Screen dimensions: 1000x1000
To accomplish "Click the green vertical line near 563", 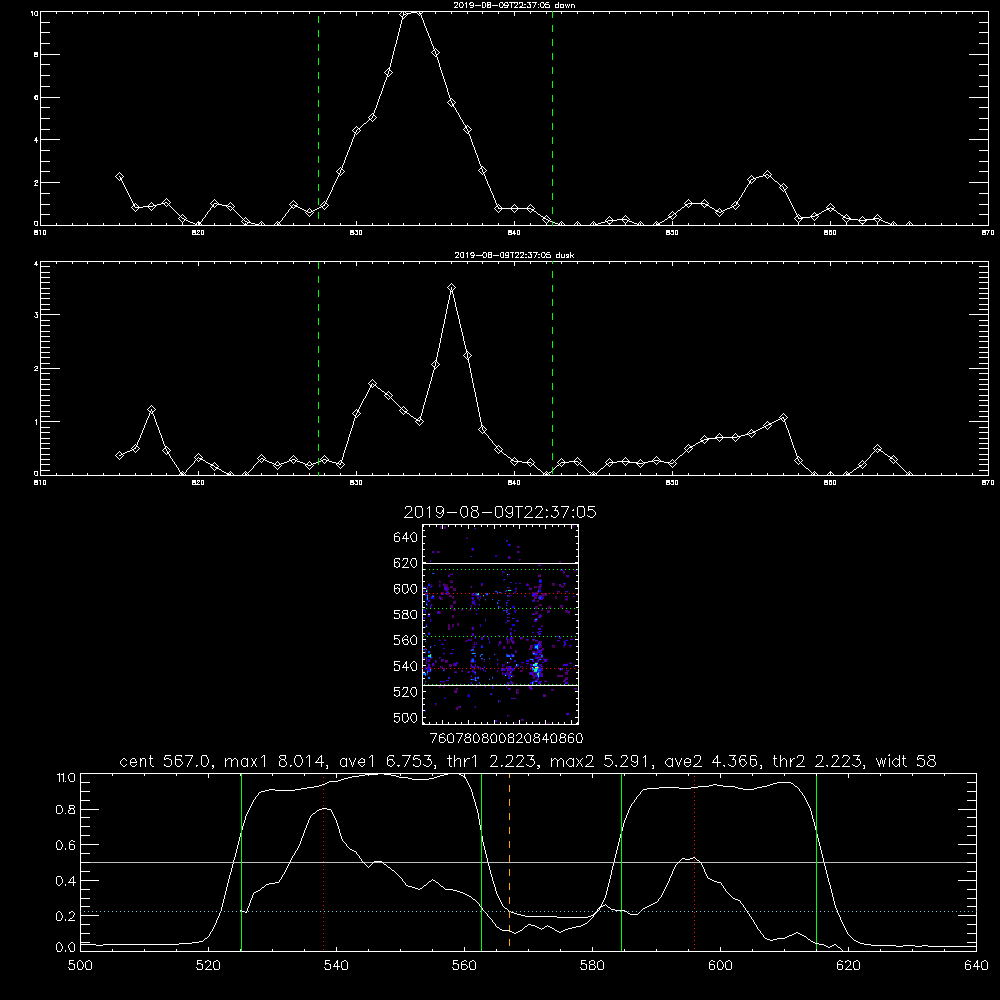I will click(x=482, y=861).
